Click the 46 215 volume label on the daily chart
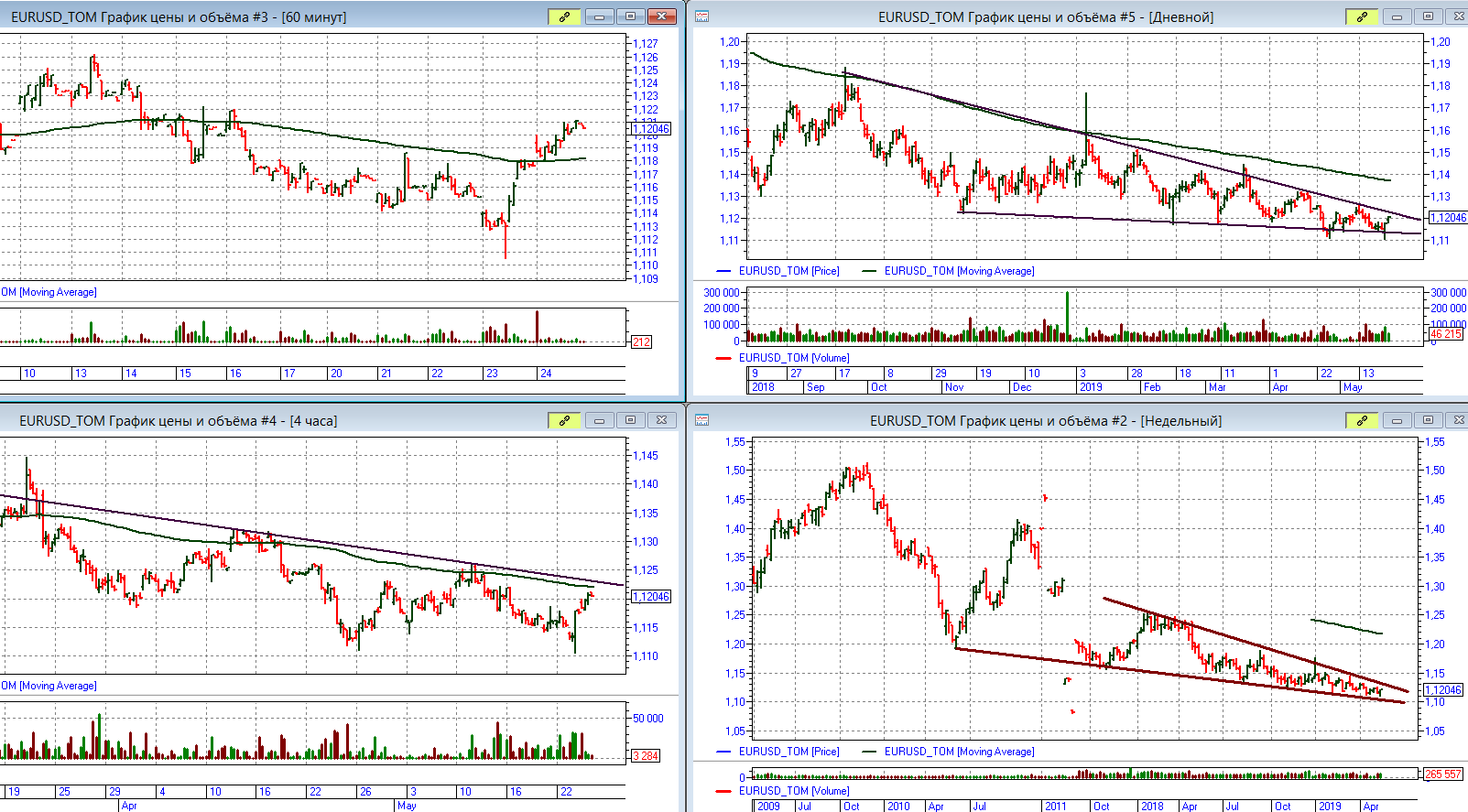Image resolution: width=1468 pixels, height=812 pixels. (x=1446, y=334)
